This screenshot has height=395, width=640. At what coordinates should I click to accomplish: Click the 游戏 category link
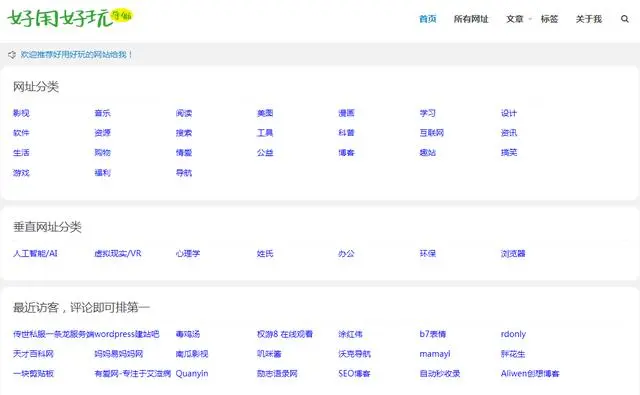(21, 173)
